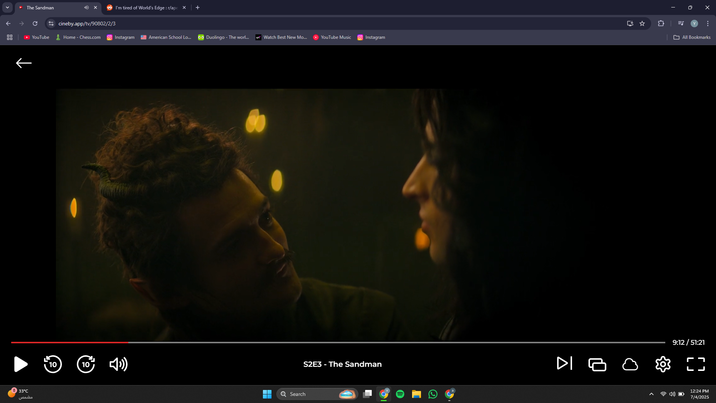Open a new browser tab
The image size is (716, 403).
coord(197,7)
